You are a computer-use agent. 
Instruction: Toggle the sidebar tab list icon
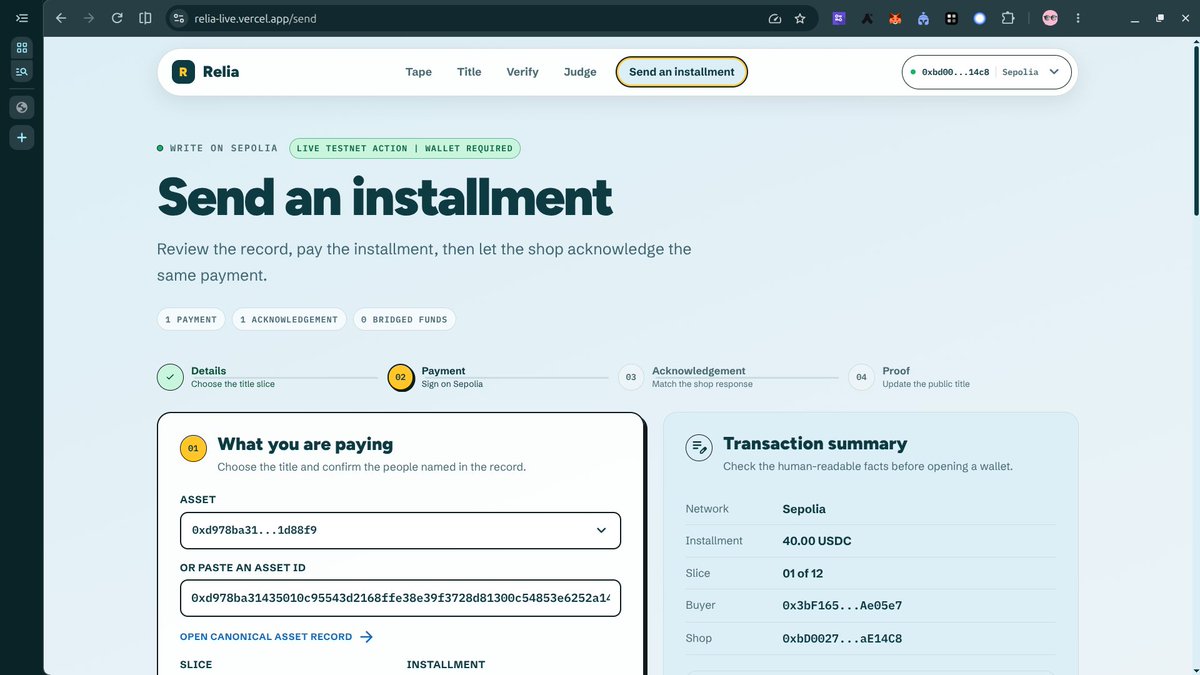(x=22, y=18)
